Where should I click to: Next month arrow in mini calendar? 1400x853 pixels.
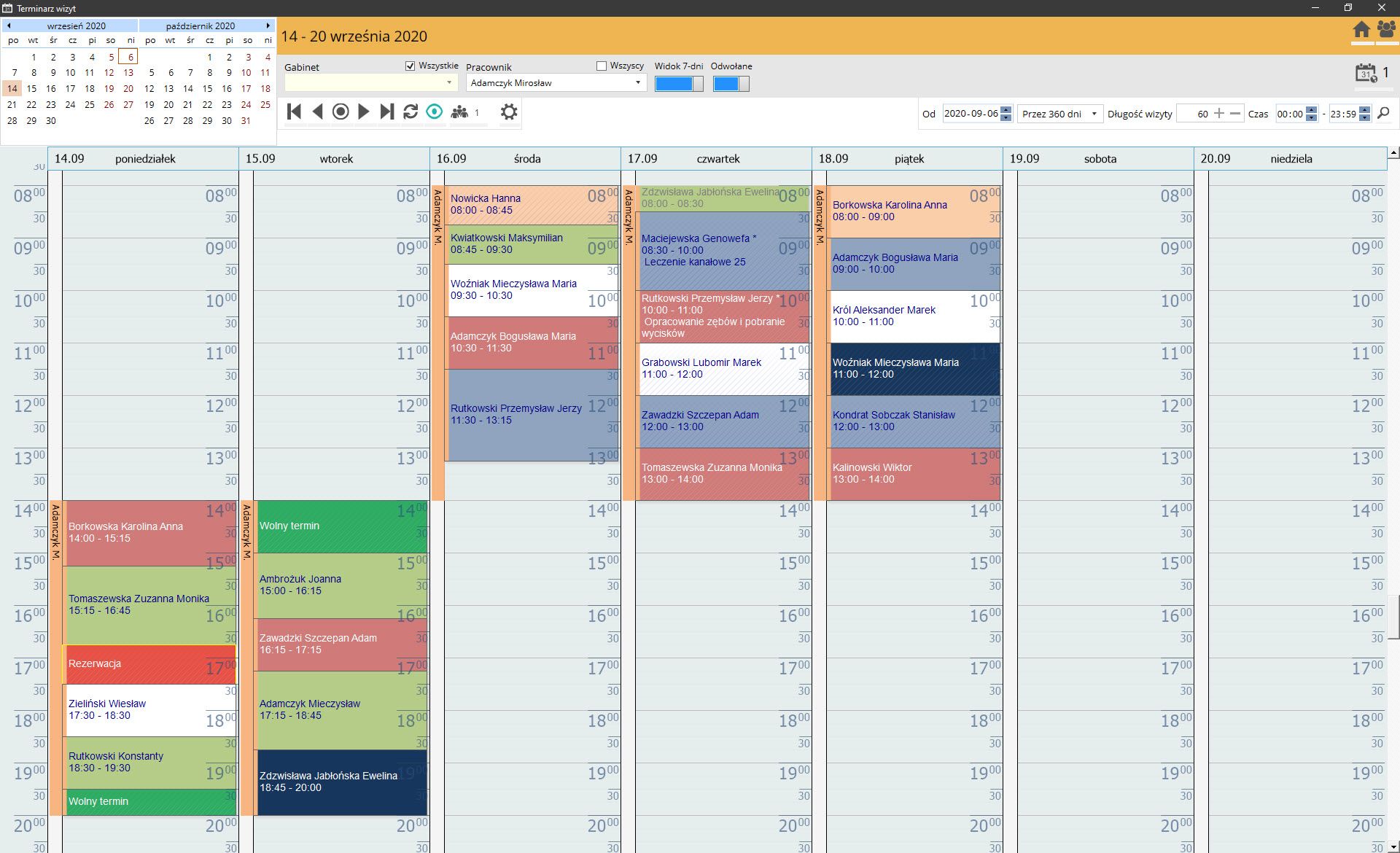click(x=268, y=26)
